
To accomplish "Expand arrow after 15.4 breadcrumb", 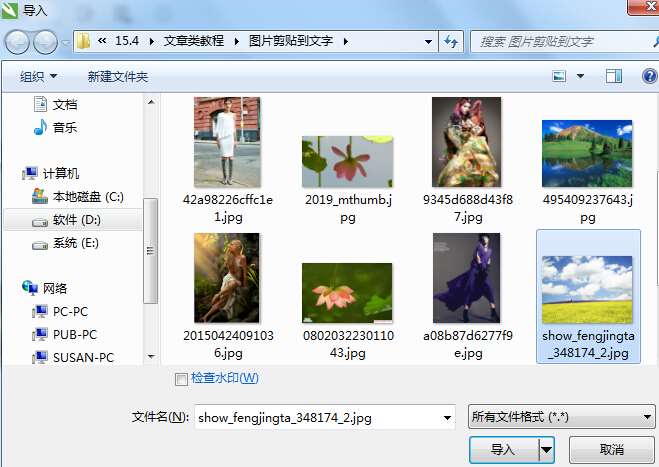I will point(152,41).
